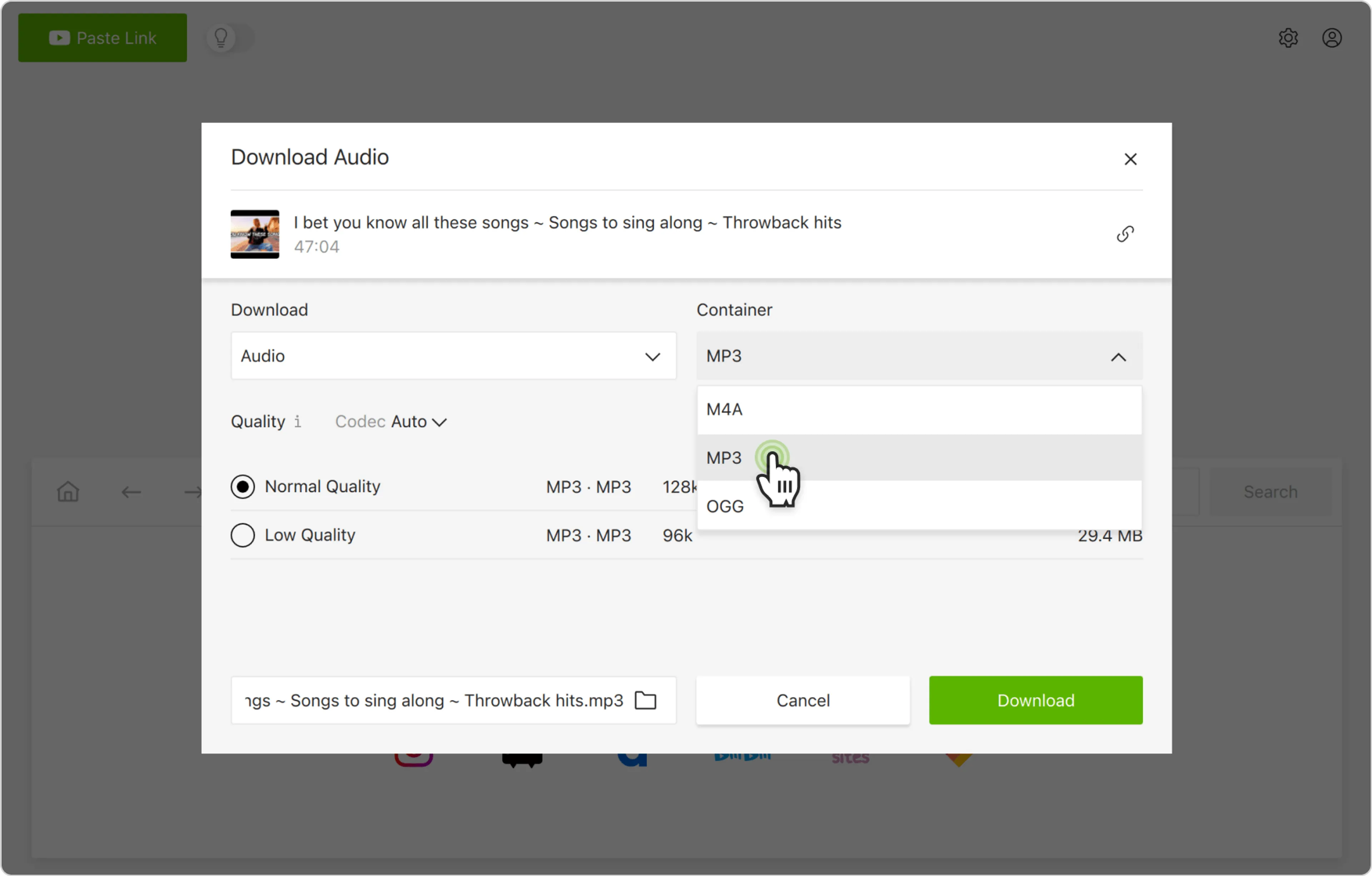The height and width of the screenshot is (876, 1372).
Task: Click the Quality info icon
Action: [297, 422]
